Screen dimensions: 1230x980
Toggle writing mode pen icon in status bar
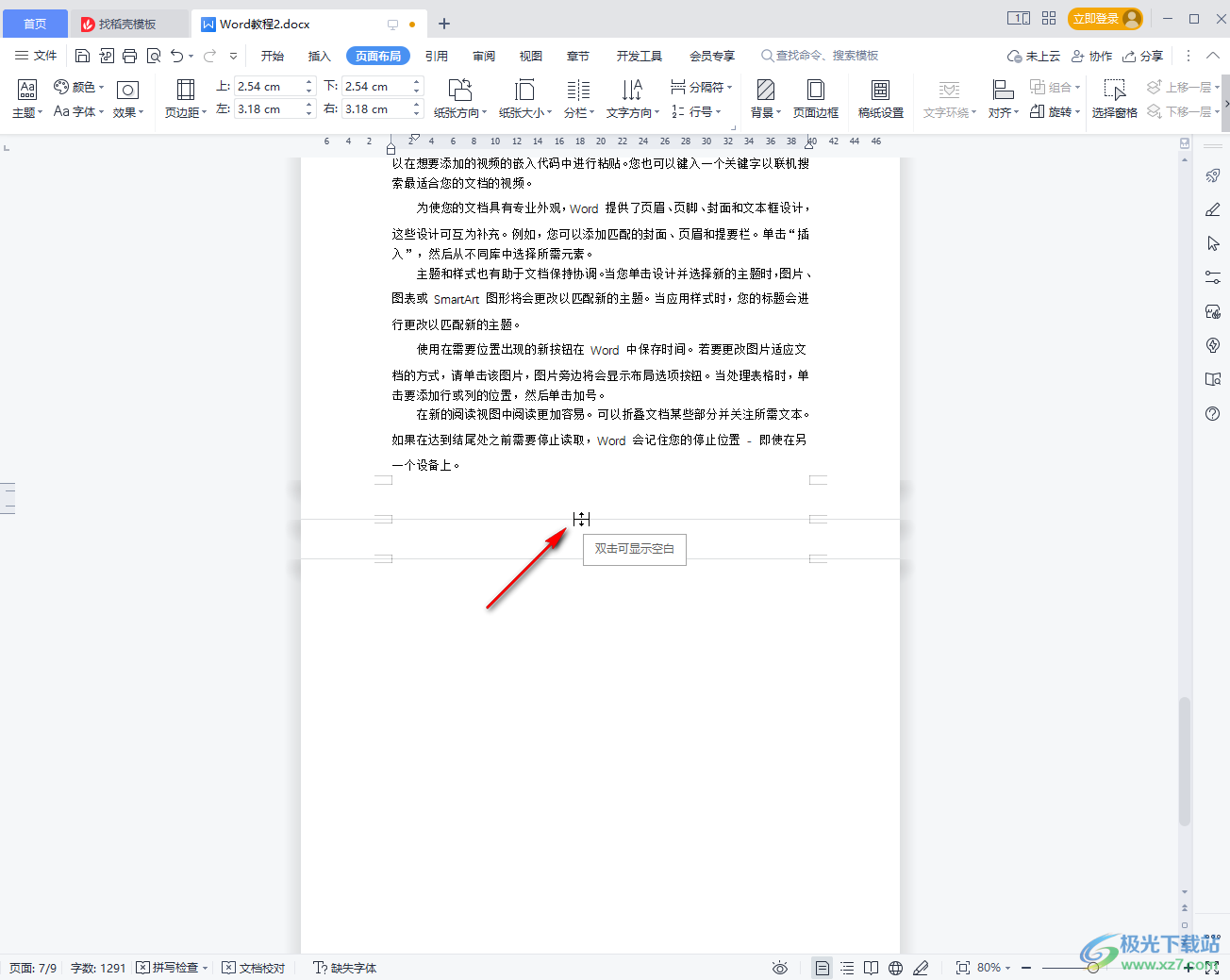click(x=922, y=968)
